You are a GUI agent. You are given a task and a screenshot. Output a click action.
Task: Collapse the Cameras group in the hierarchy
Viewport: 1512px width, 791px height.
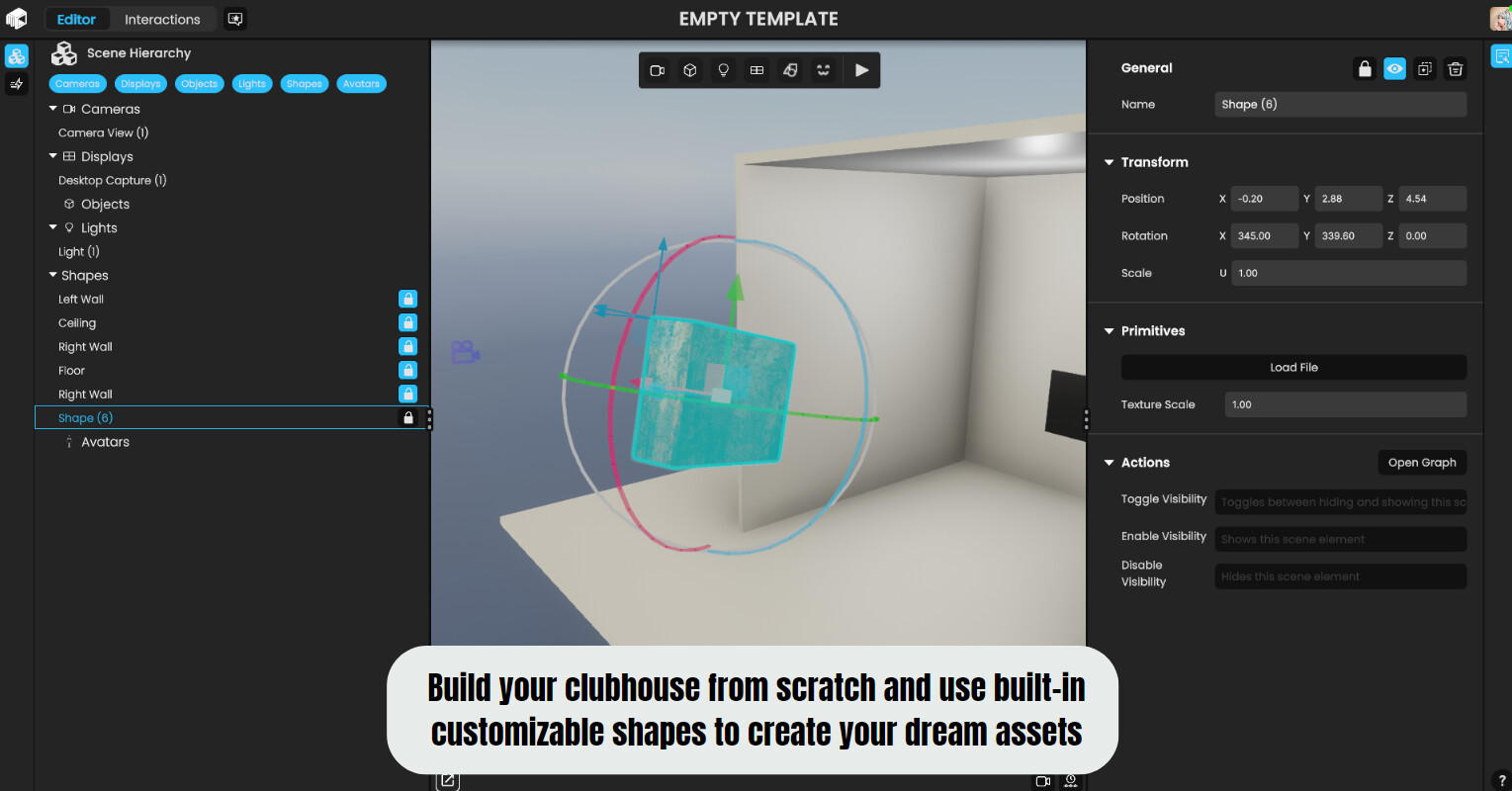53,109
